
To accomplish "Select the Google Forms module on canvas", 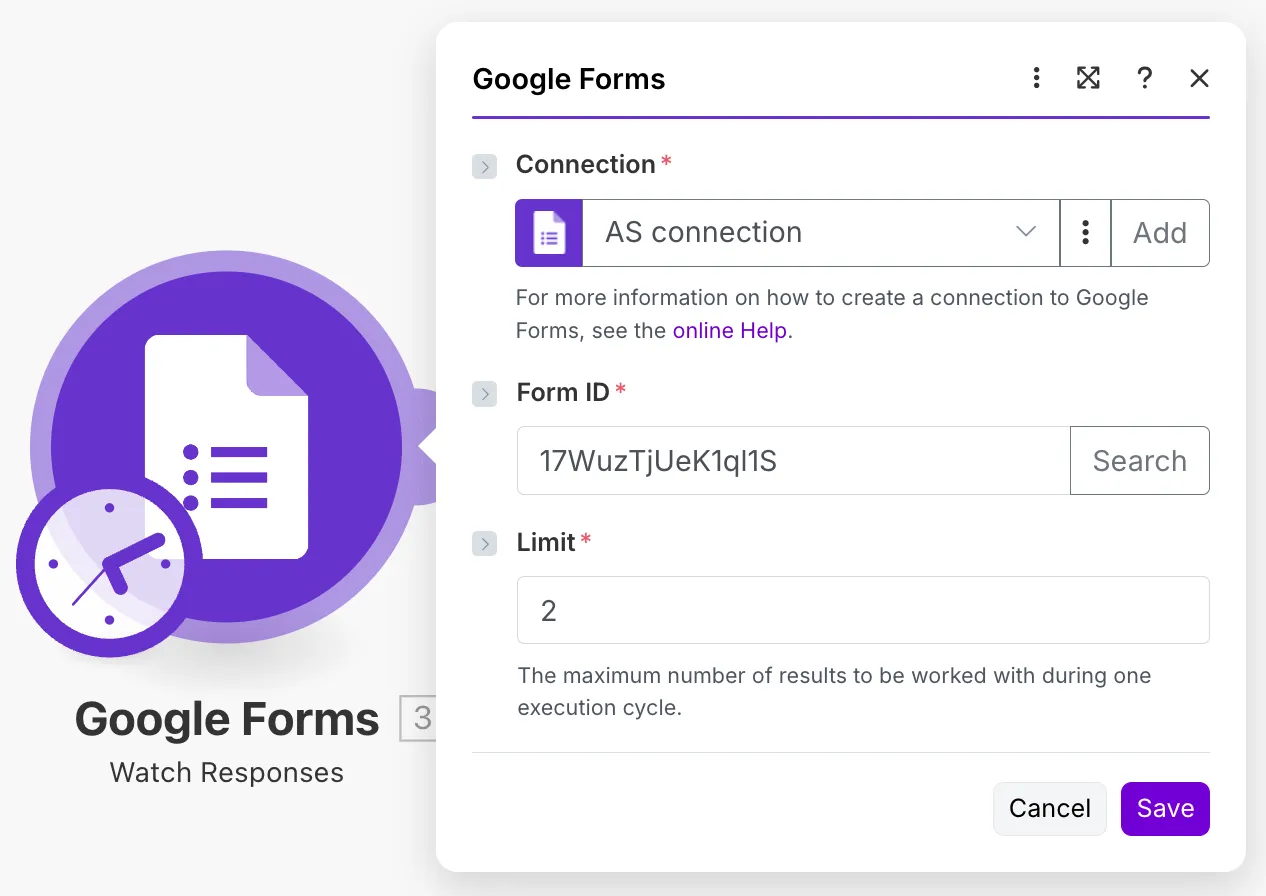I will [x=226, y=448].
